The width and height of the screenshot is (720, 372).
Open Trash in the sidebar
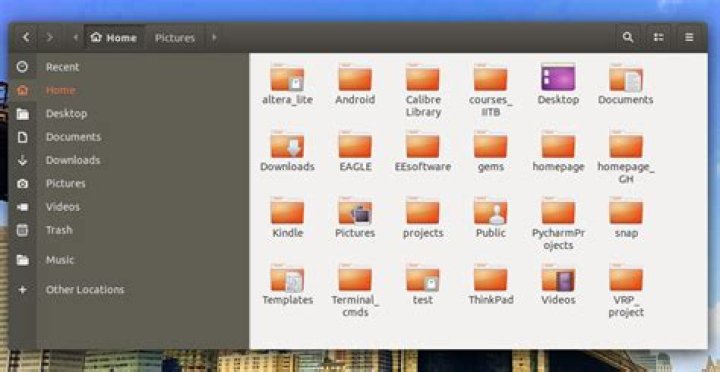pos(129,230)
